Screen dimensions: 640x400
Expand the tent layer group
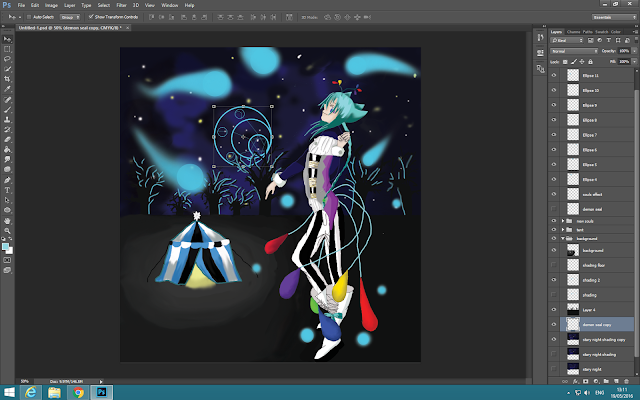(x=563, y=229)
